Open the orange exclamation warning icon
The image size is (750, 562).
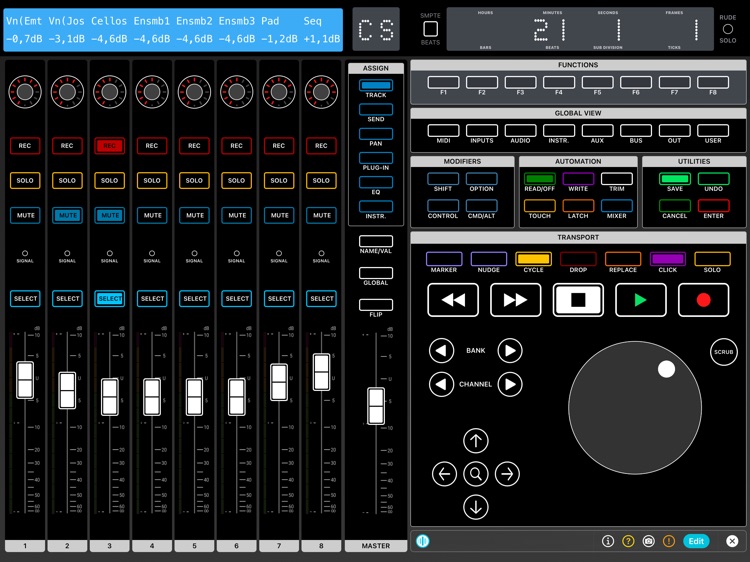[669, 541]
